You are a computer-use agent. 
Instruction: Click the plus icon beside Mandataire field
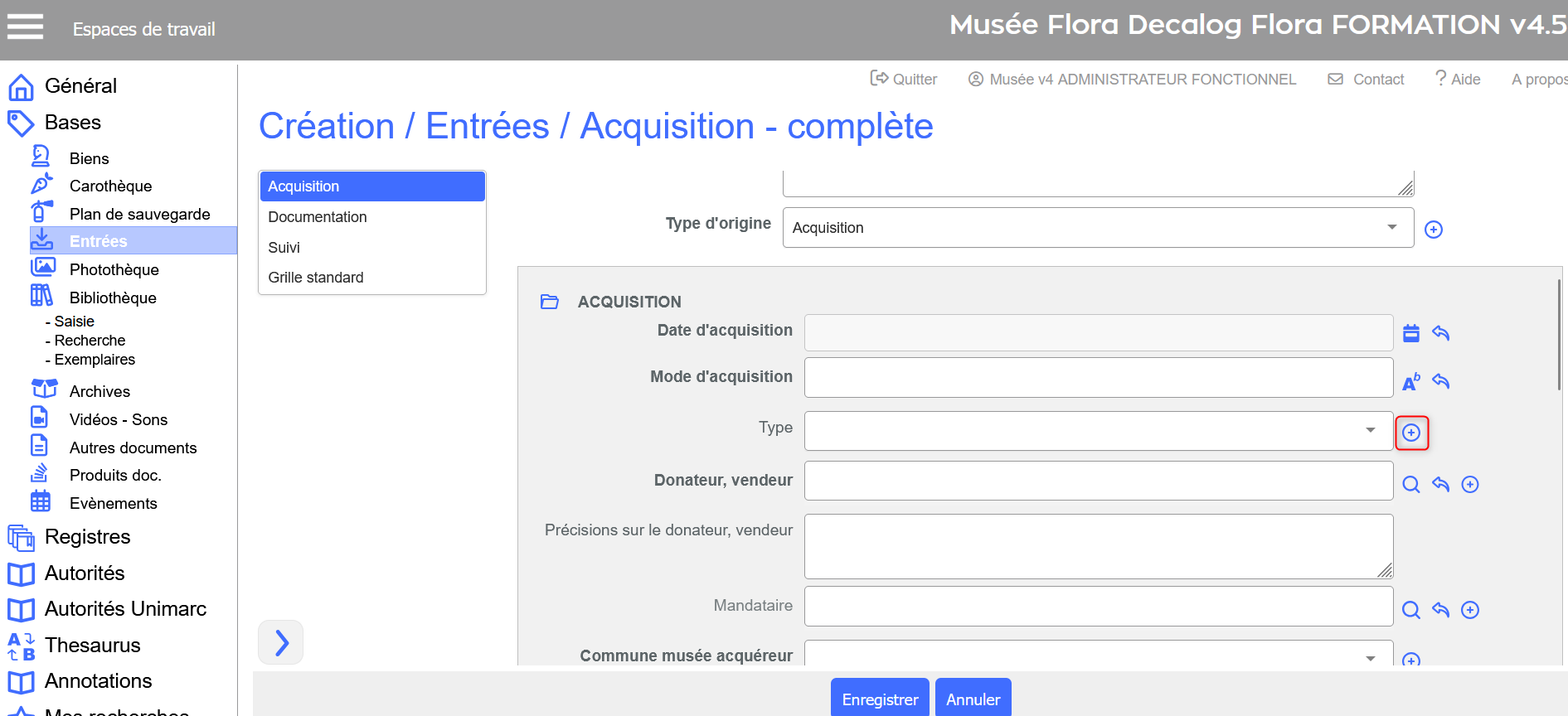tap(1469, 610)
